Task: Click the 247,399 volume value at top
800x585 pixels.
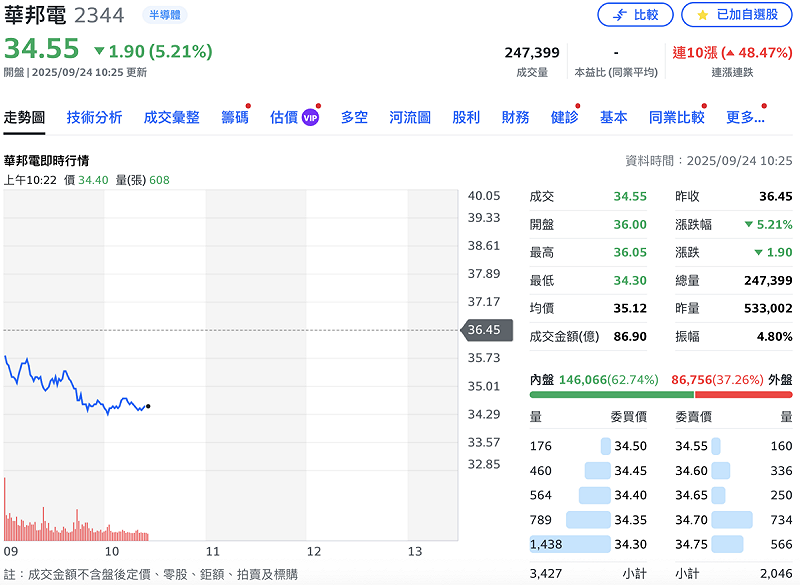Action: (x=532, y=53)
